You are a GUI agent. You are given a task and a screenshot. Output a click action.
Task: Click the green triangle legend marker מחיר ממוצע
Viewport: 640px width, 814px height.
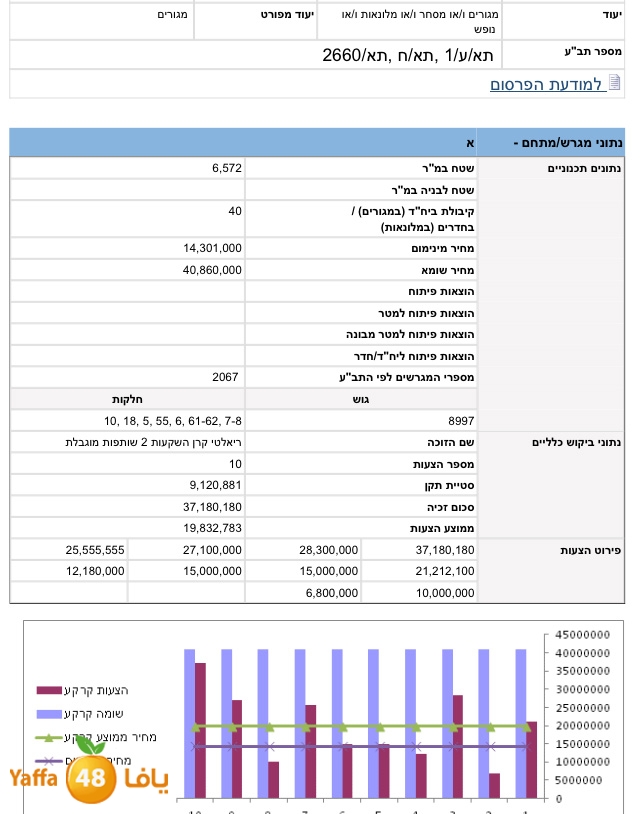pos(49,737)
